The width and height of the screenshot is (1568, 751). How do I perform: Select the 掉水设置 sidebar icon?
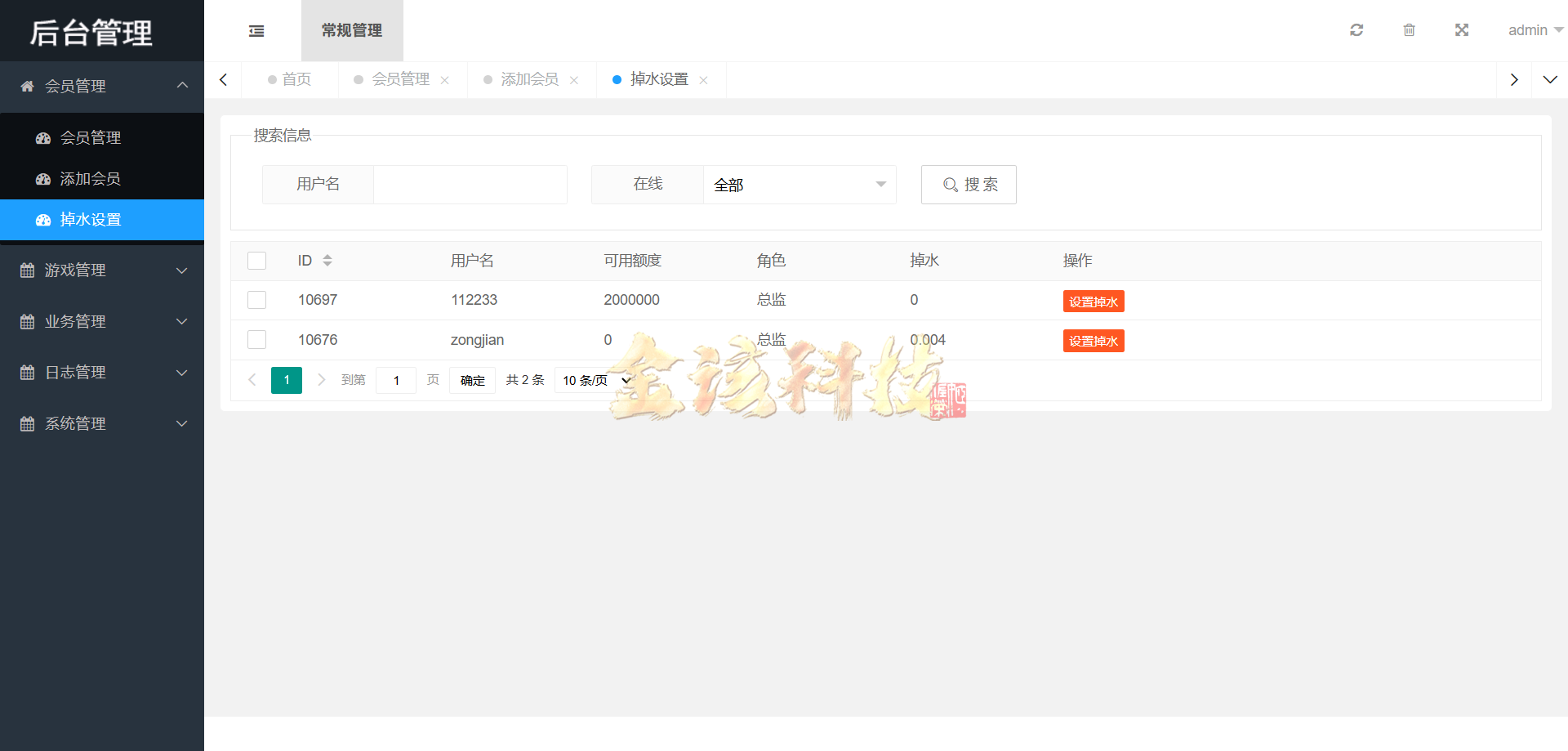[43, 219]
